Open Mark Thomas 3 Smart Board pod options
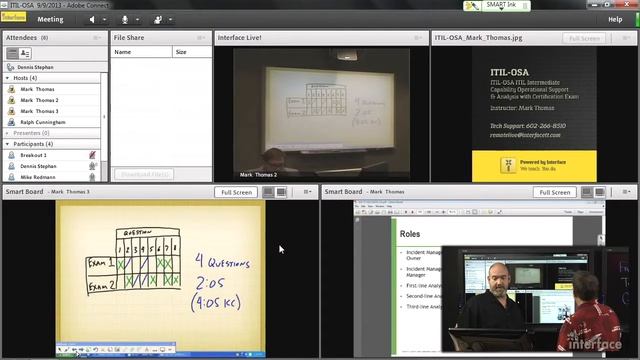The height and width of the screenshot is (360, 640). tap(308, 192)
